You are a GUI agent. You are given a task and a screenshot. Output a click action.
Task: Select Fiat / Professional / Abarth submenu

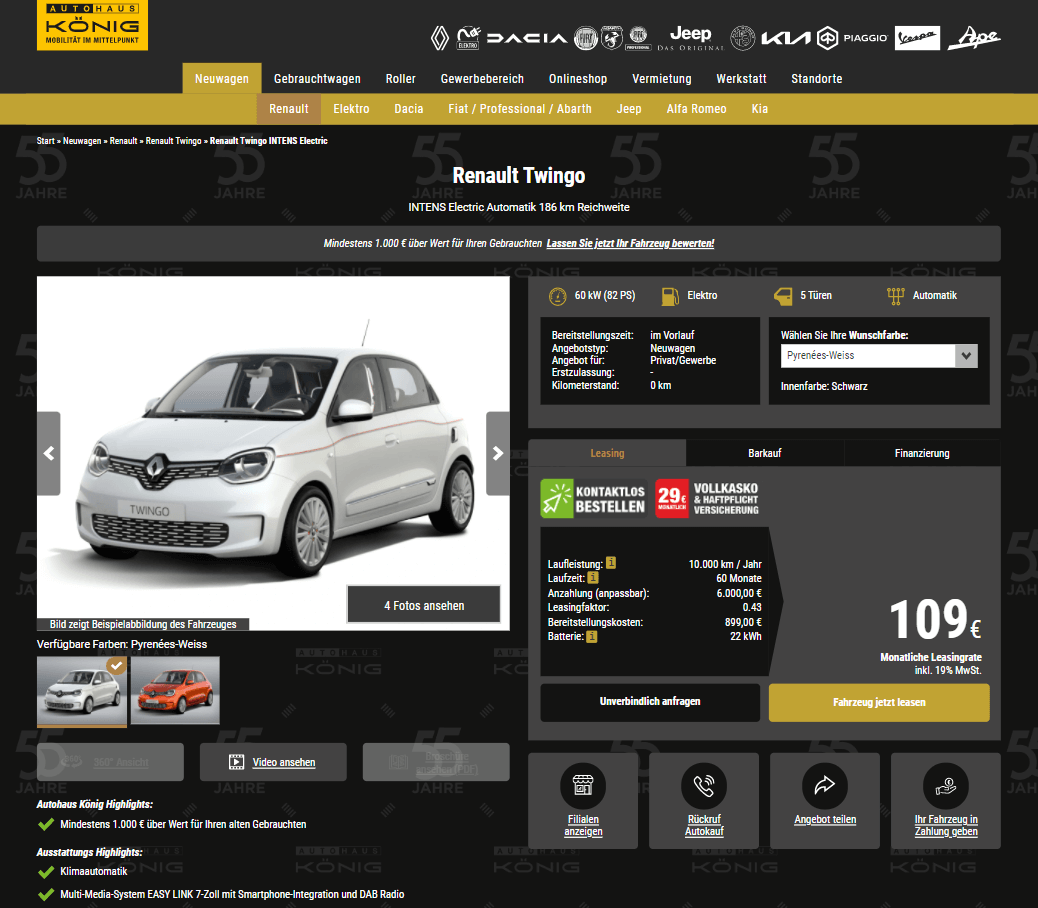coord(520,109)
